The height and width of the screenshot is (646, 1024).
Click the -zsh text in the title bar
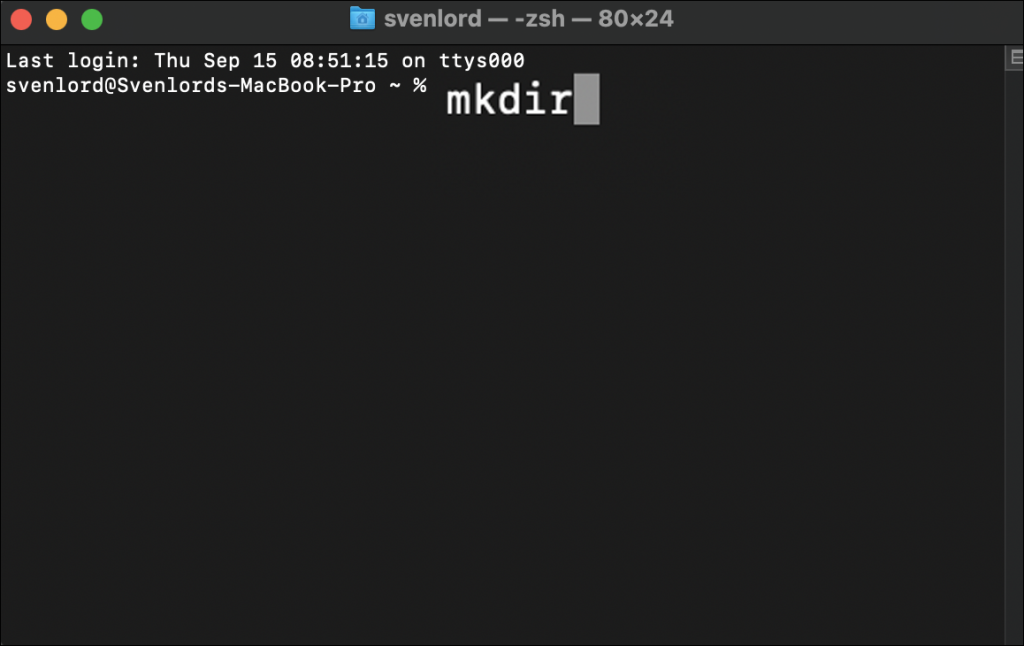[539, 19]
